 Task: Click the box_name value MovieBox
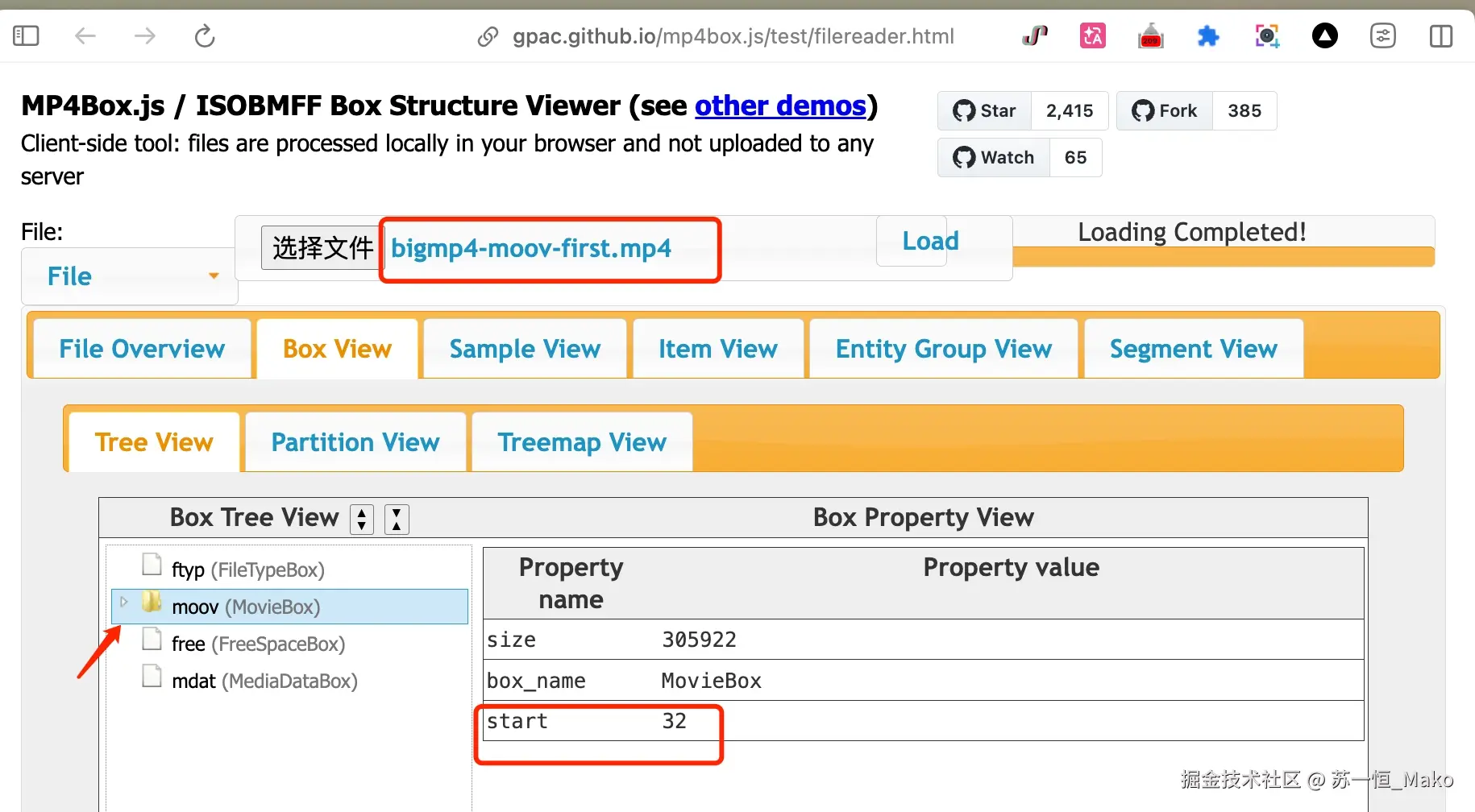pyautogui.click(x=711, y=681)
